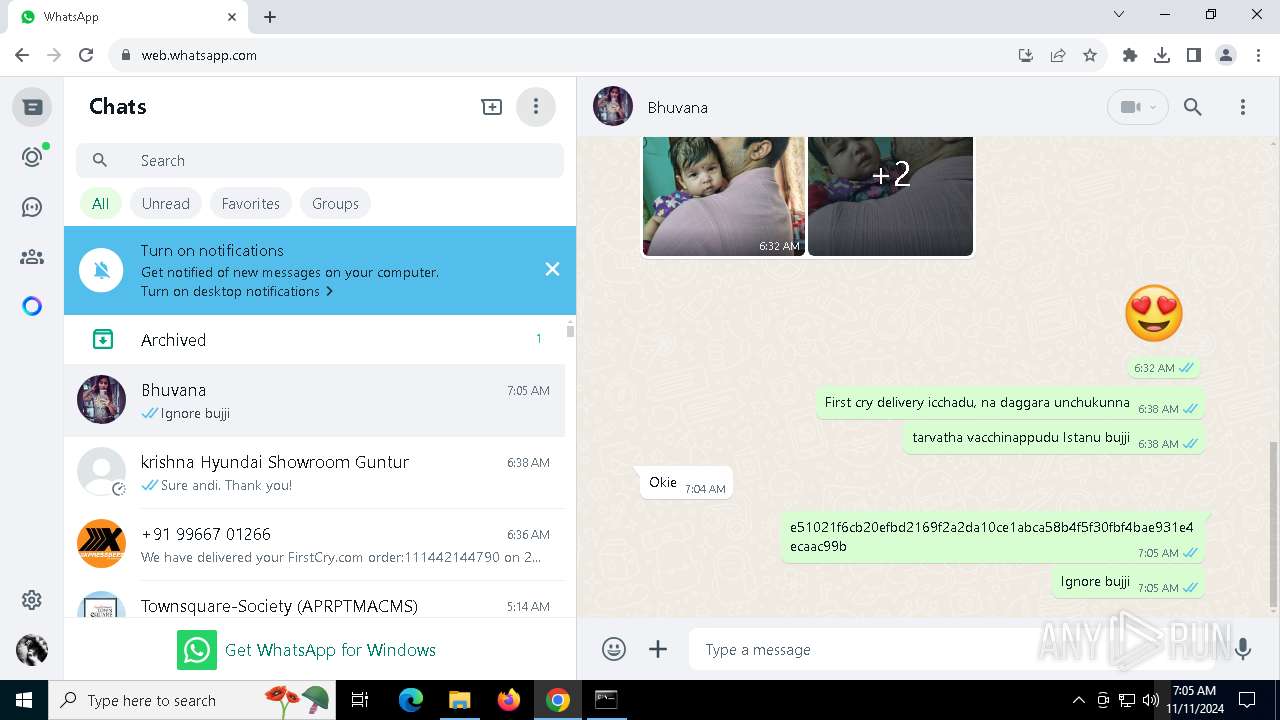The height and width of the screenshot is (720, 1280).
Task: Open Chrome tab search chevron
Action: (1119, 15)
